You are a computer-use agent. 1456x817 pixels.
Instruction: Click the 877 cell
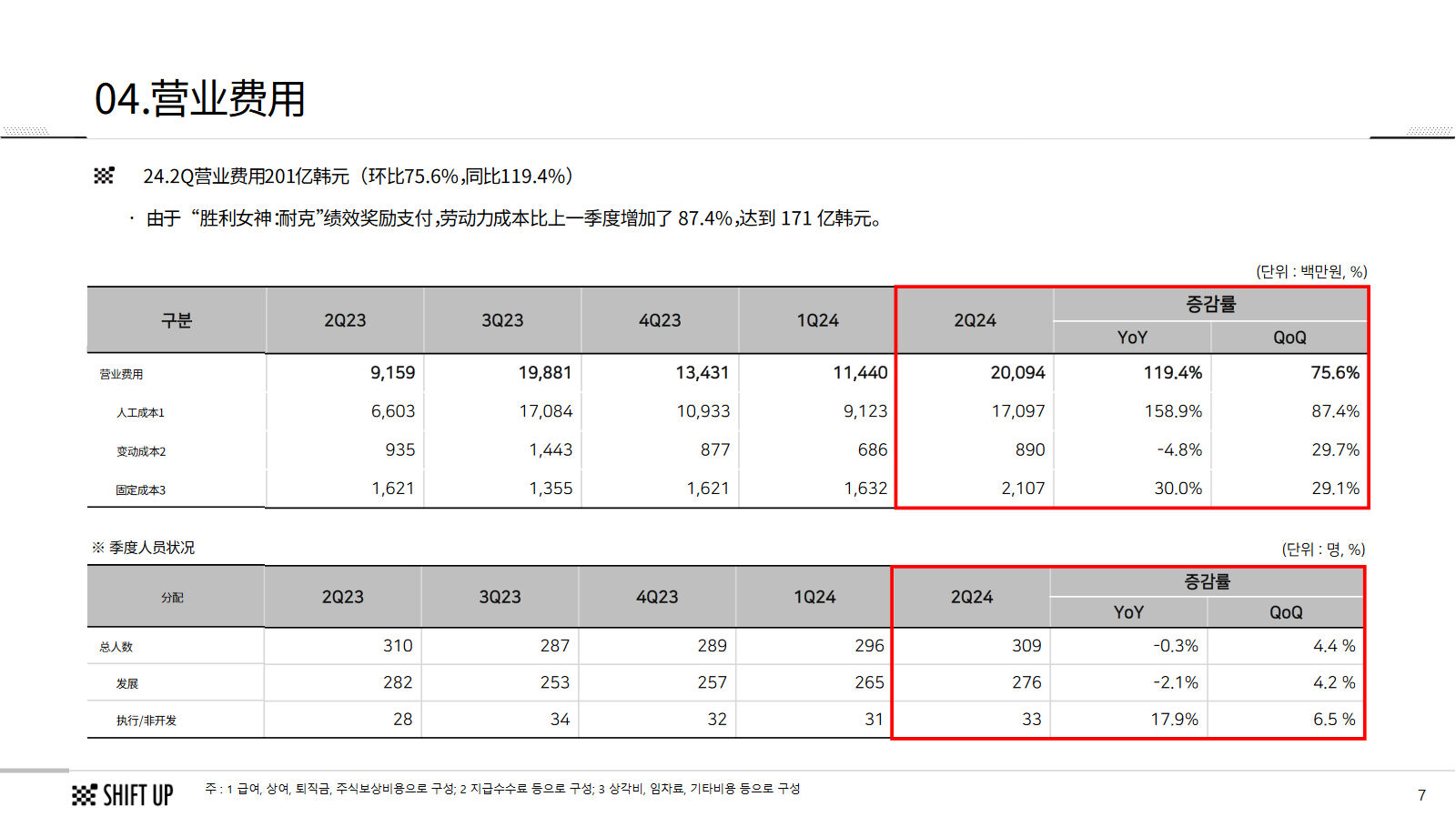click(715, 449)
